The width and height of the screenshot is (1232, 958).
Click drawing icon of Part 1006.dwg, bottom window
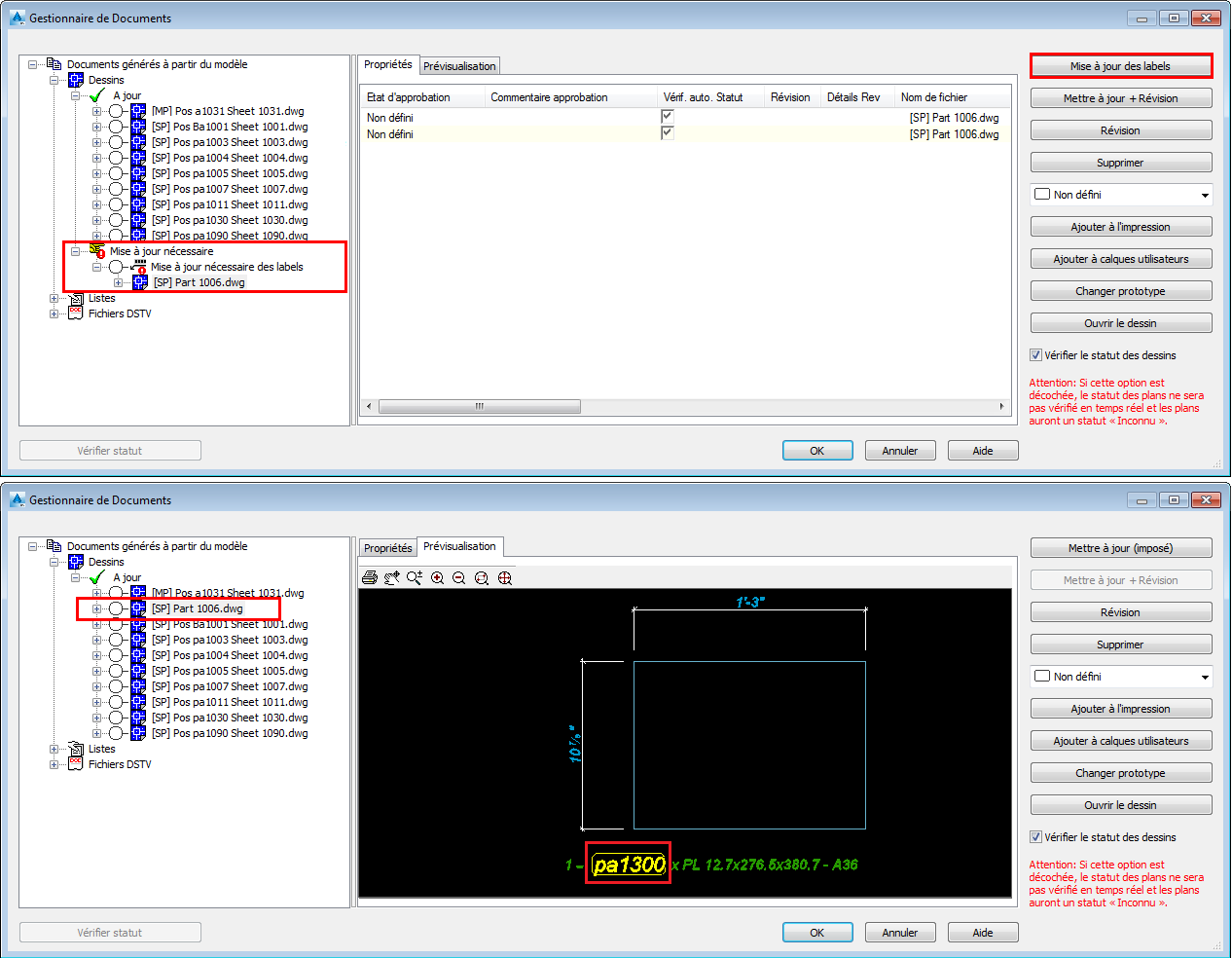(x=138, y=608)
